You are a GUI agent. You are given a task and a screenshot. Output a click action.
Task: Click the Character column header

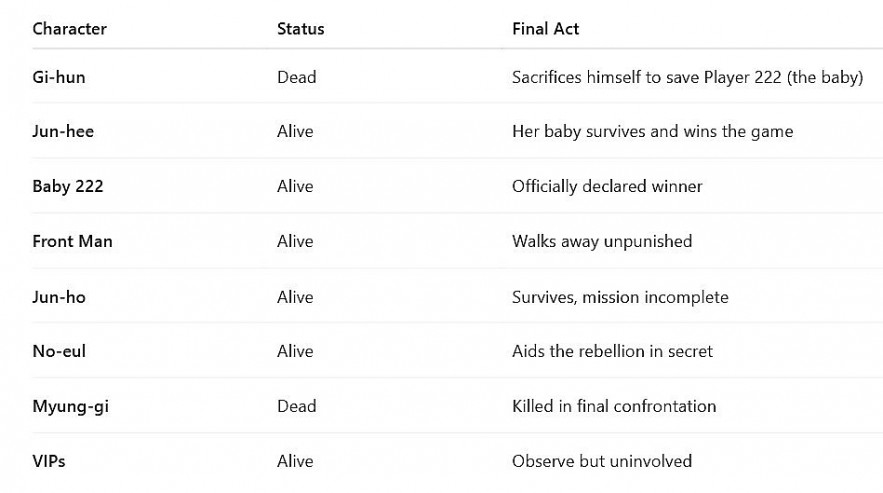coord(69,29)
